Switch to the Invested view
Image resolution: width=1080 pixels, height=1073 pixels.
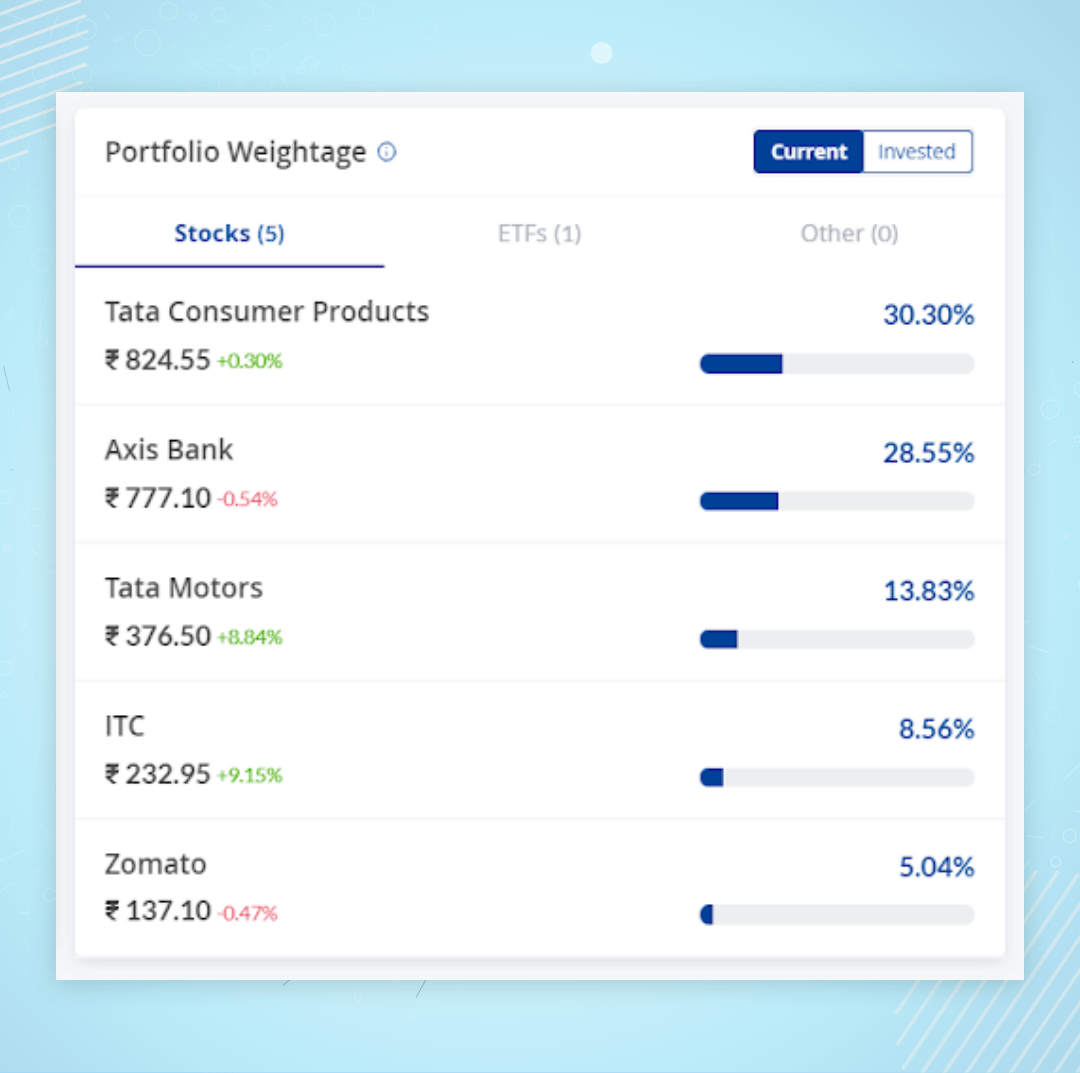point(917,151)
